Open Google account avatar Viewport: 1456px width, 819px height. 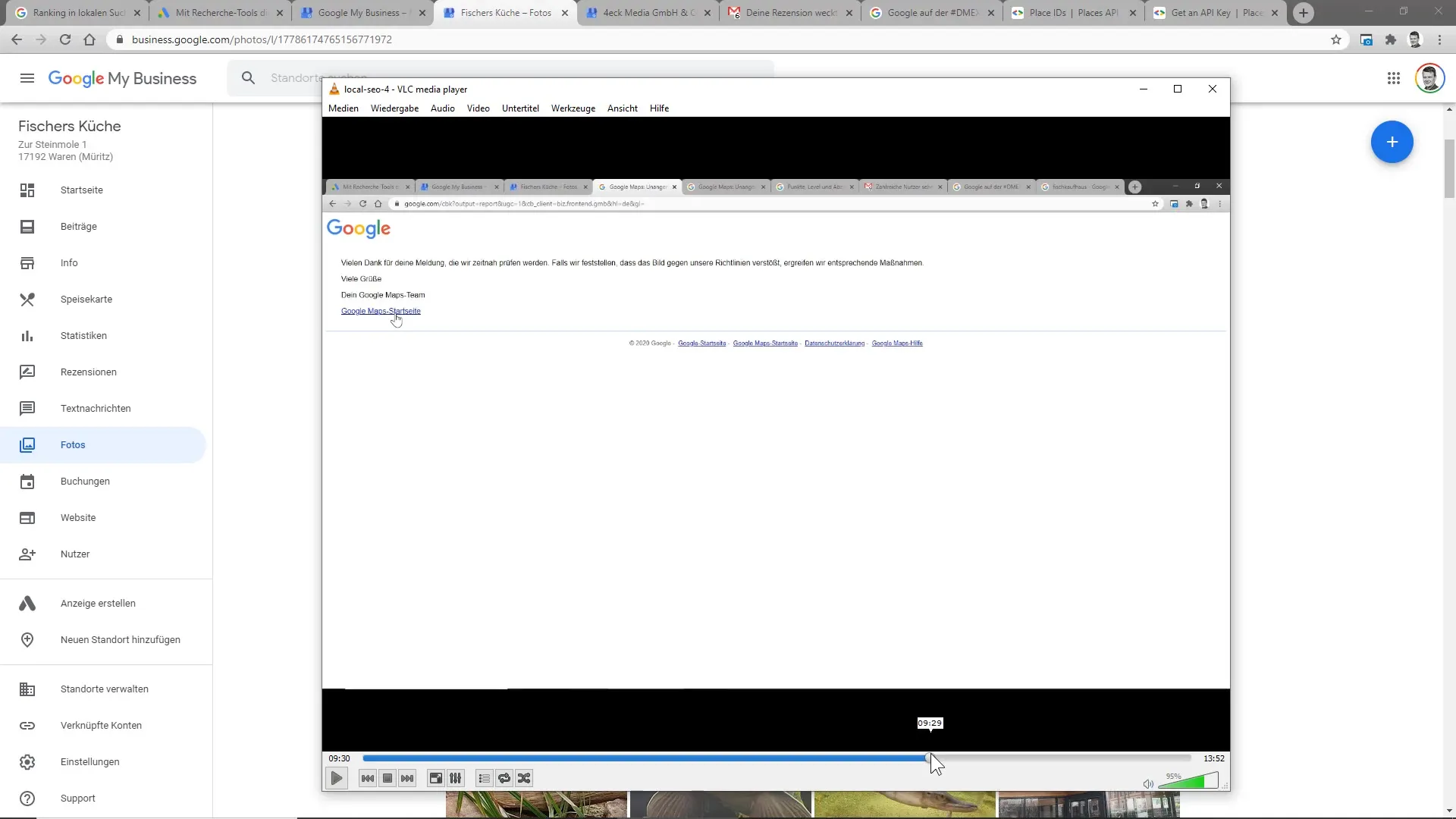pos(1429,78)
